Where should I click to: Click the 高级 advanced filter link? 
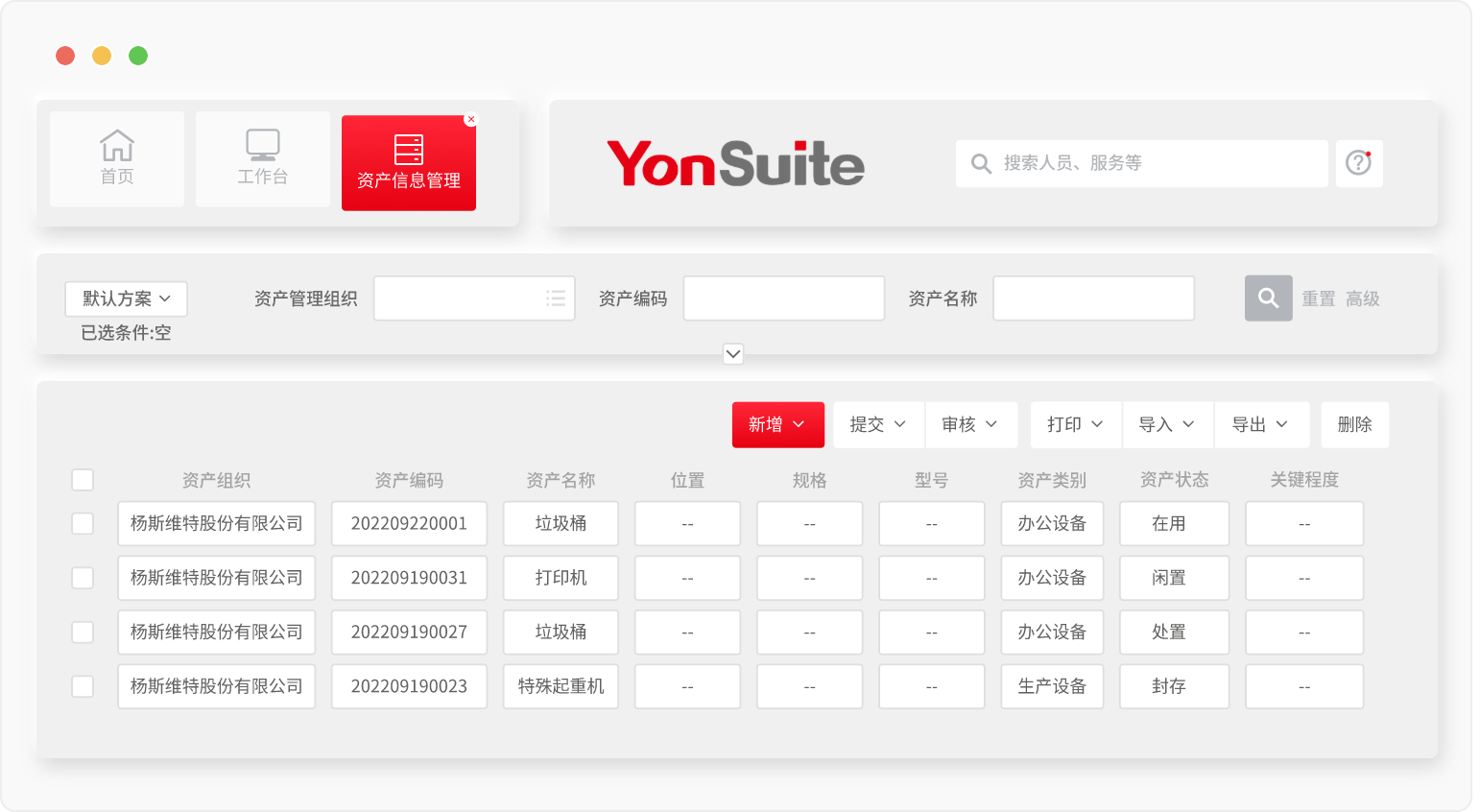1362,299
